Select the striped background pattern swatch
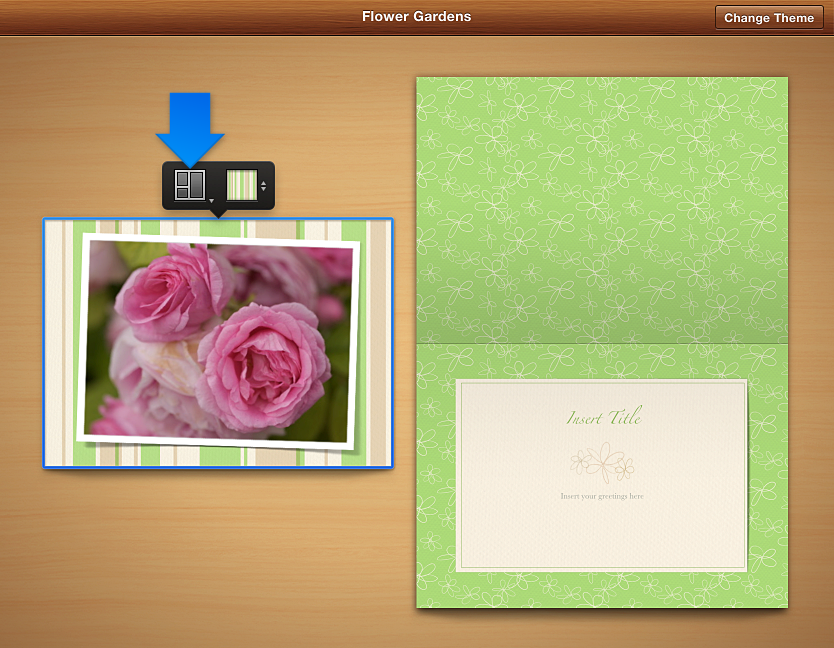This screenshot has width=834, height=648. [x=239, y=184]
